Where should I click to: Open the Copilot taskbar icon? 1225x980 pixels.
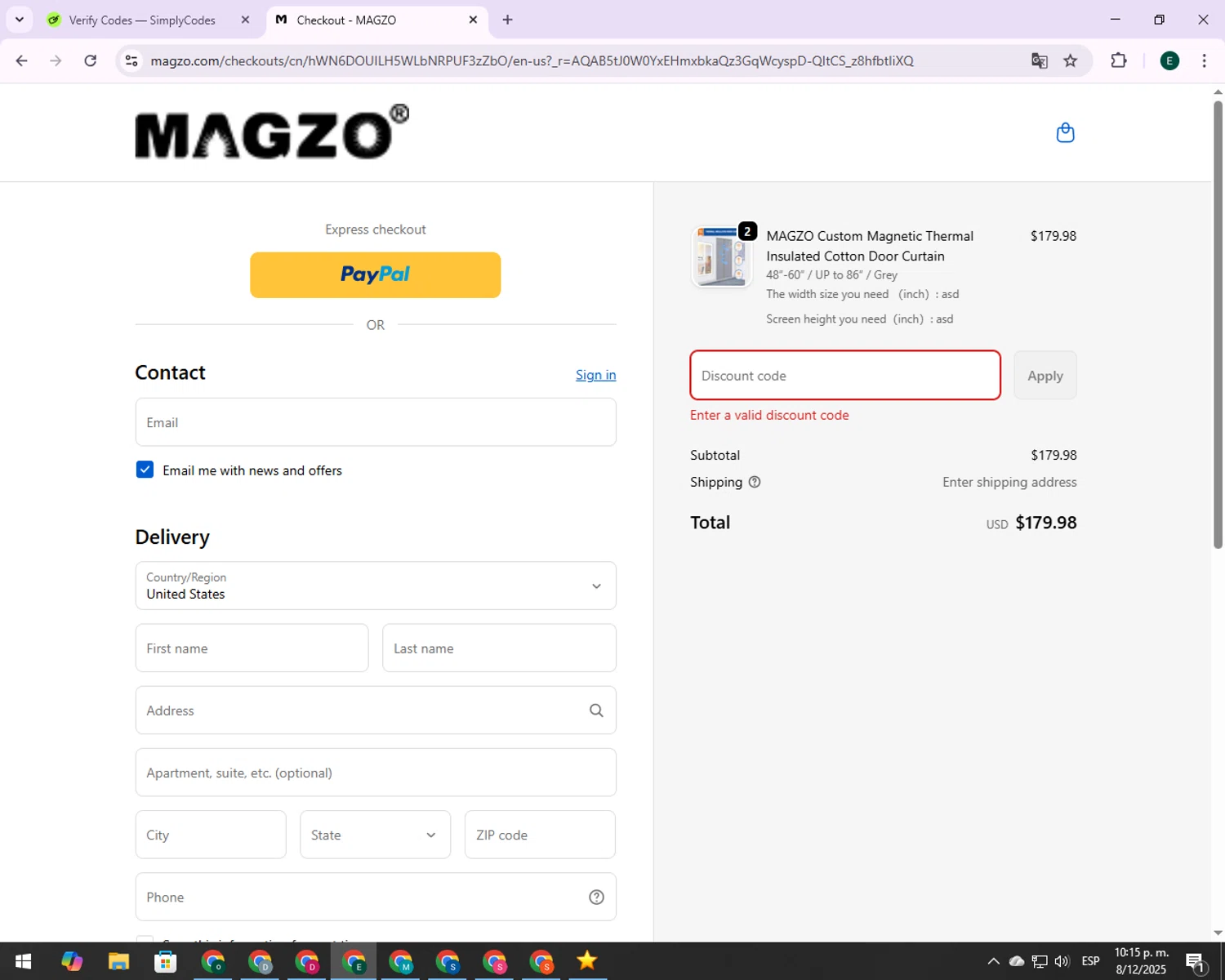(x=72, y=961)
